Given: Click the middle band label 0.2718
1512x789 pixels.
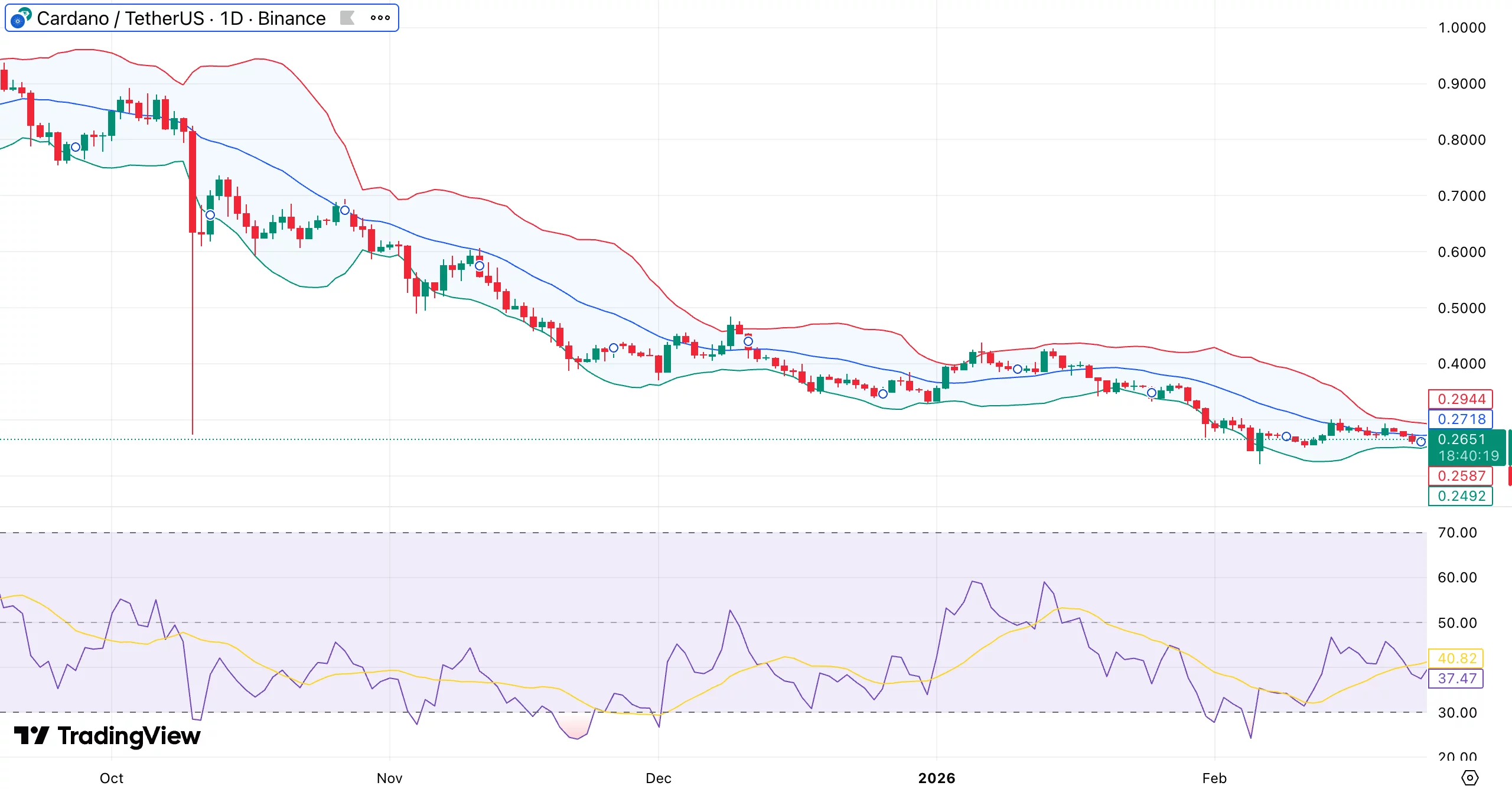Looking at the screenshot, I should coord(1462,419).
